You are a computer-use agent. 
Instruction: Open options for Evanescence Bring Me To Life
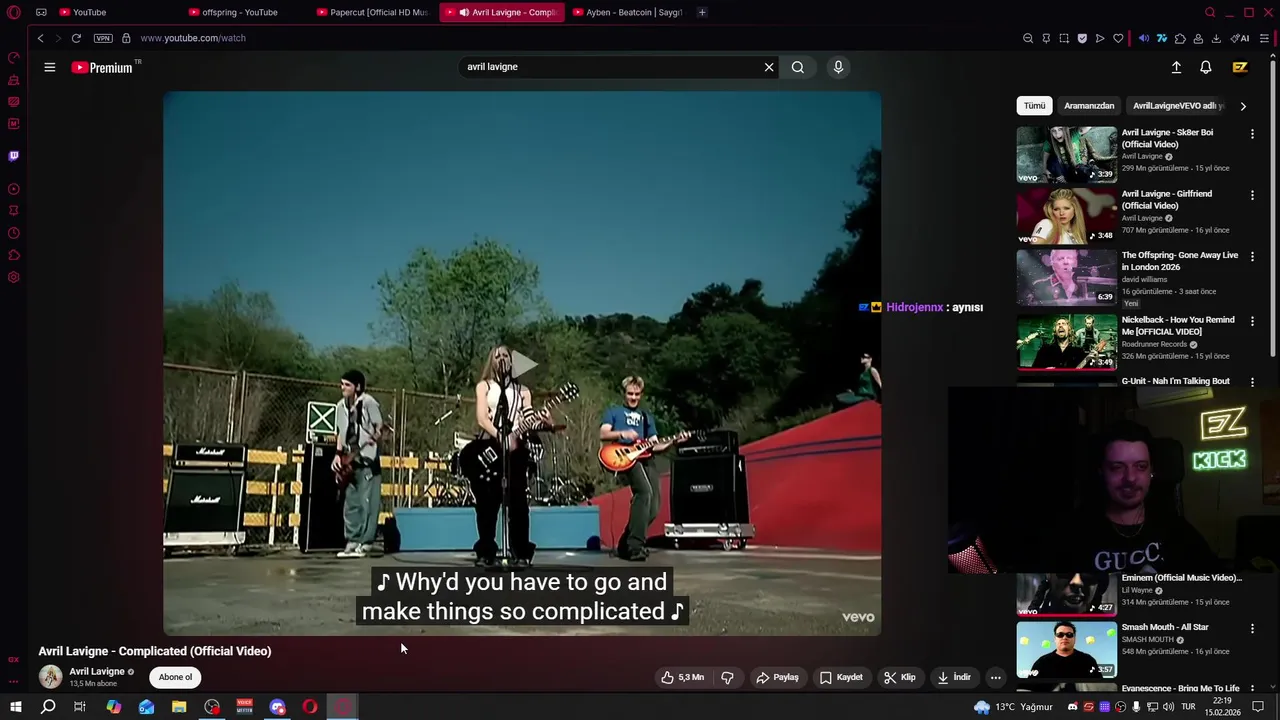1252,688
